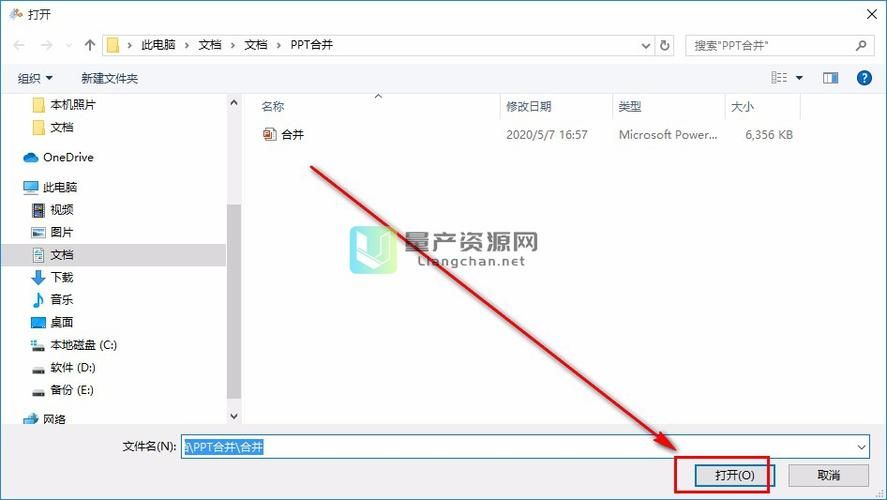Go up one folder level
Viewport: 887px width, 500px height.
coord(89,45)
